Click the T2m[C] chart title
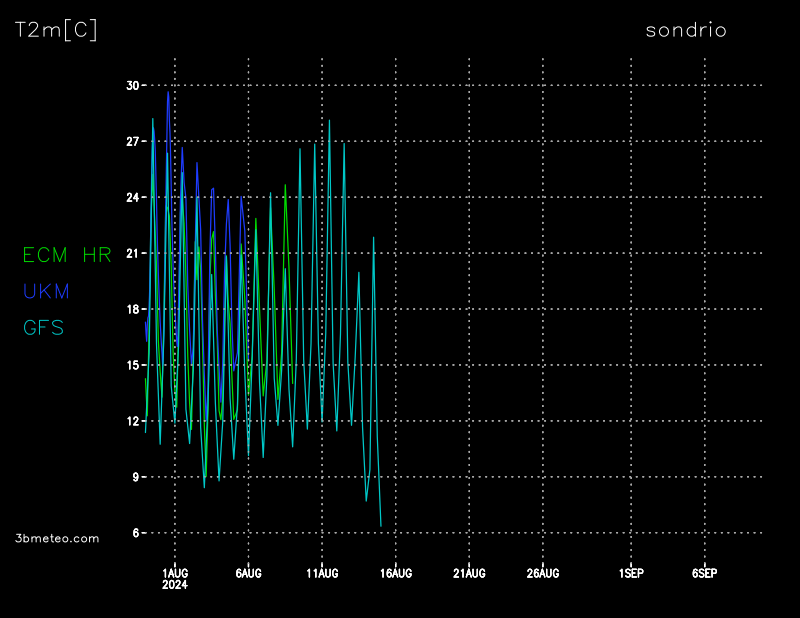Screen dimensions: 800x618 (x=56, y=30)
